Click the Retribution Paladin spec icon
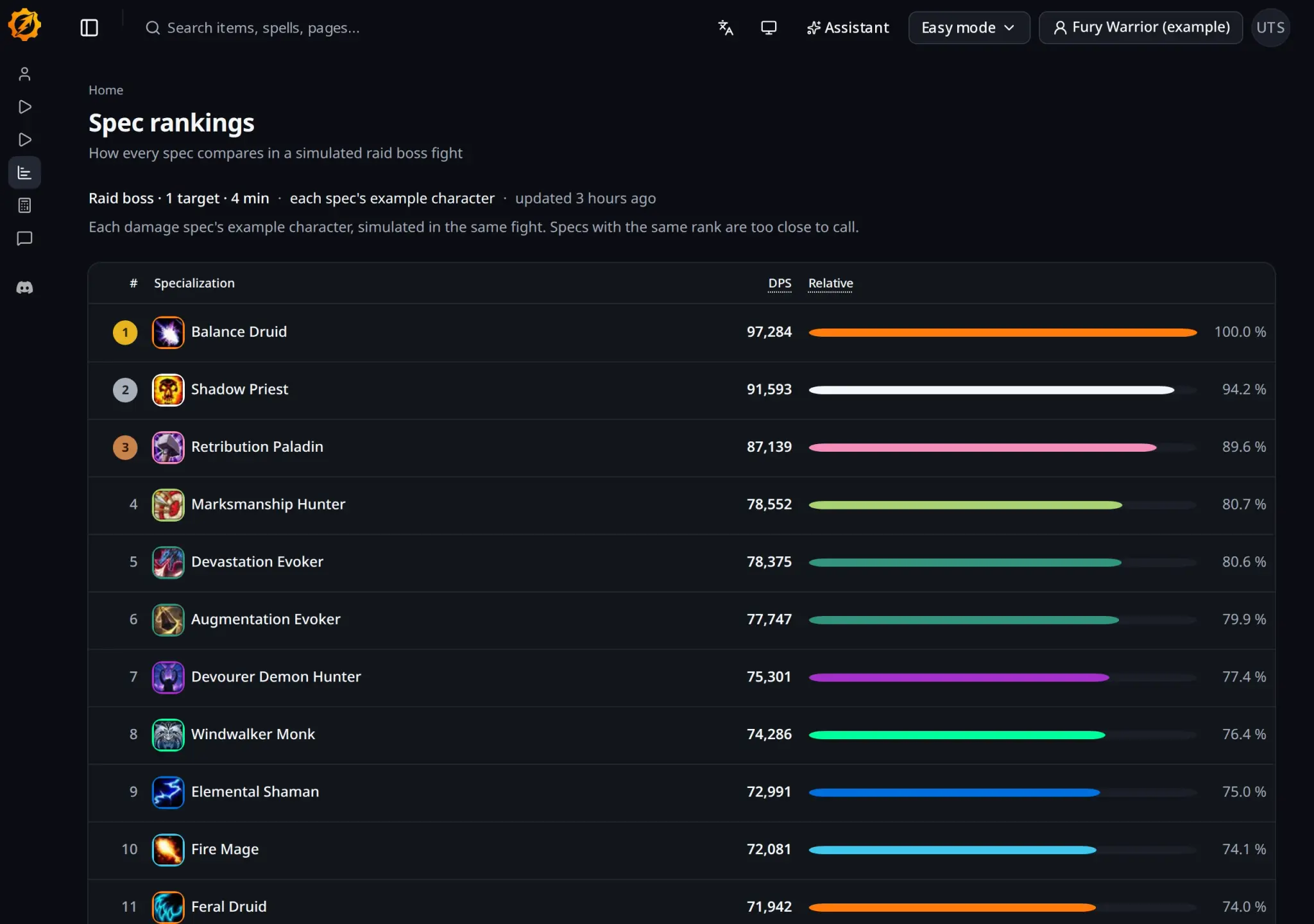The image size is (1314, 924). (x=168, y=447)
